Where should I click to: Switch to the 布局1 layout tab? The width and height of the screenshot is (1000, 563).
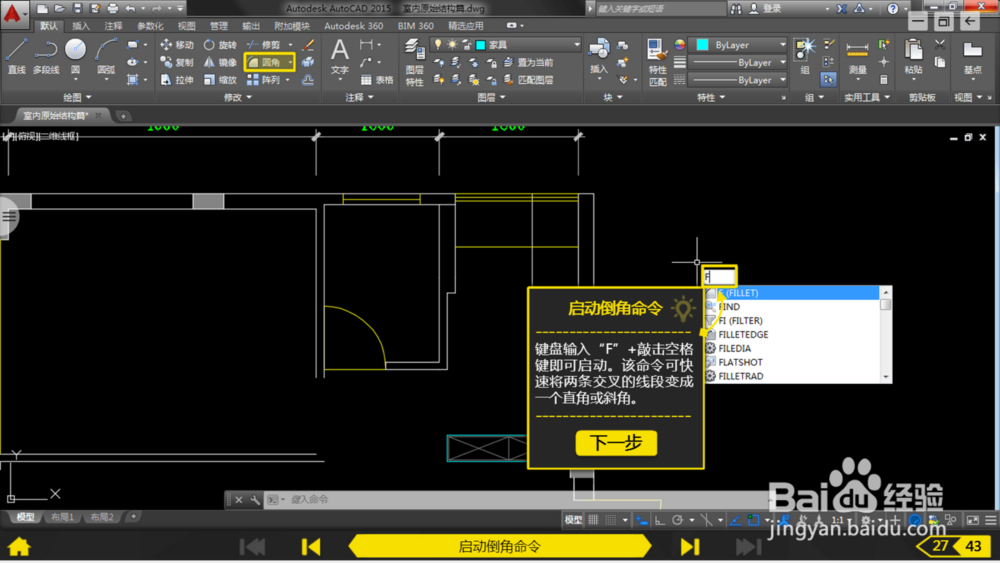point(62,517)
